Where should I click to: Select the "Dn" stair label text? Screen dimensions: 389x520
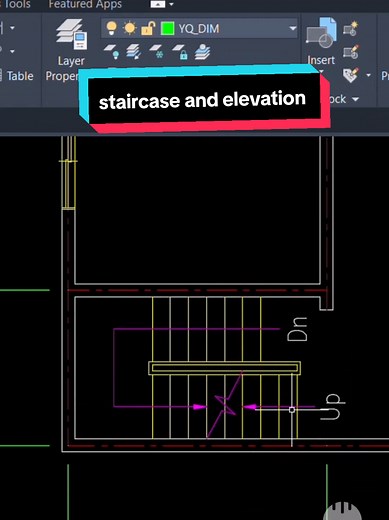click(297, 329)
